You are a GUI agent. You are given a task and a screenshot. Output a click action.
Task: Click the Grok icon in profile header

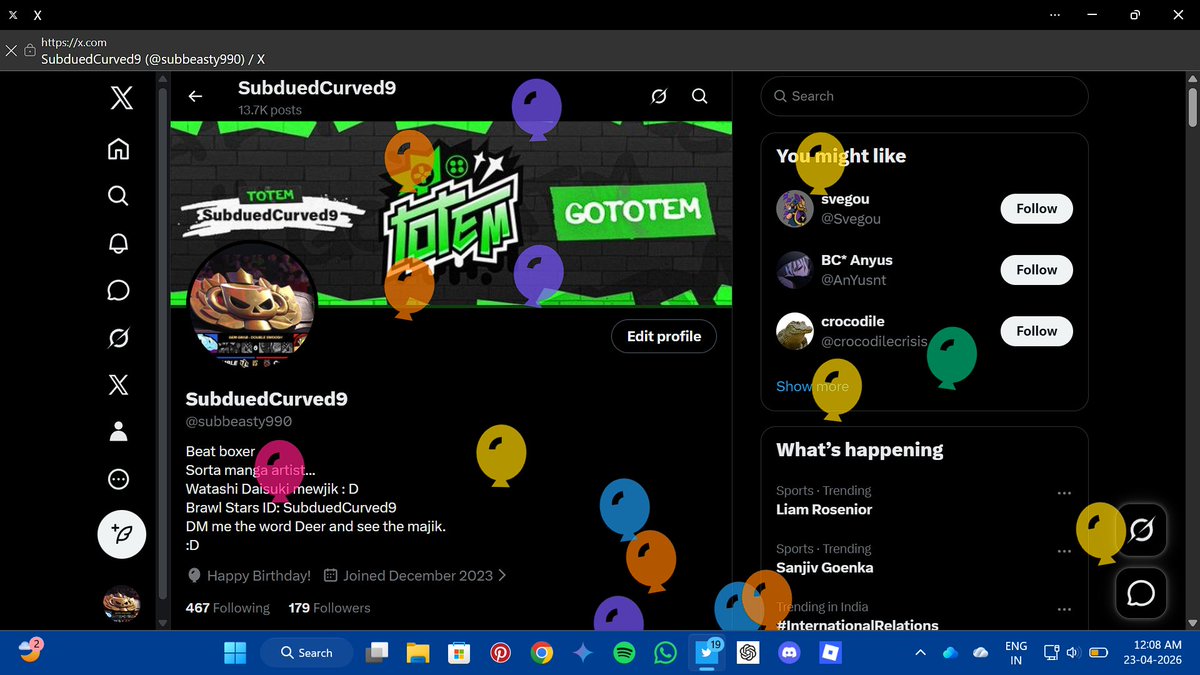pyautogui.click(x=658, y=96)
